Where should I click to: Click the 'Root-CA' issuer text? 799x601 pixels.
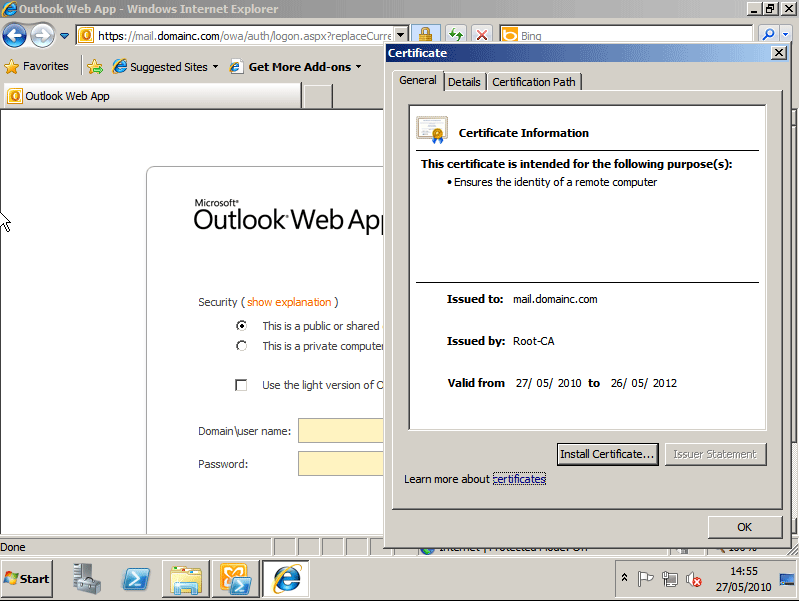534,341
